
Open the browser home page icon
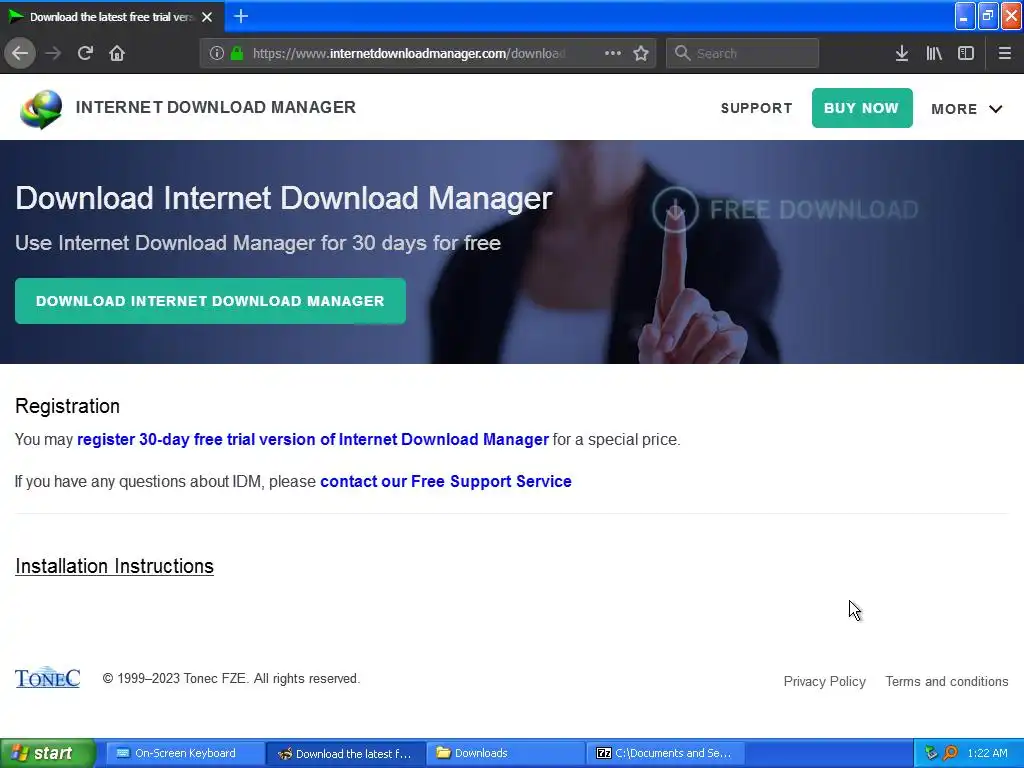coord(117,53)
